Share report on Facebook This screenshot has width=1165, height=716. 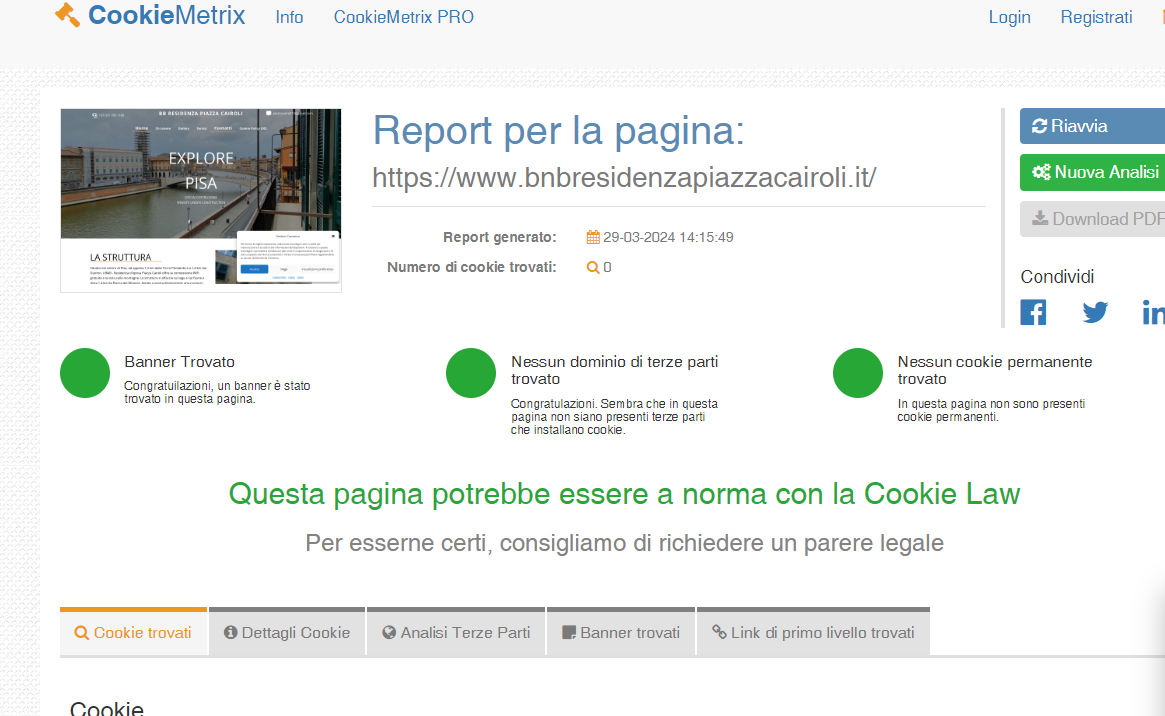[x=1033, y=313]
